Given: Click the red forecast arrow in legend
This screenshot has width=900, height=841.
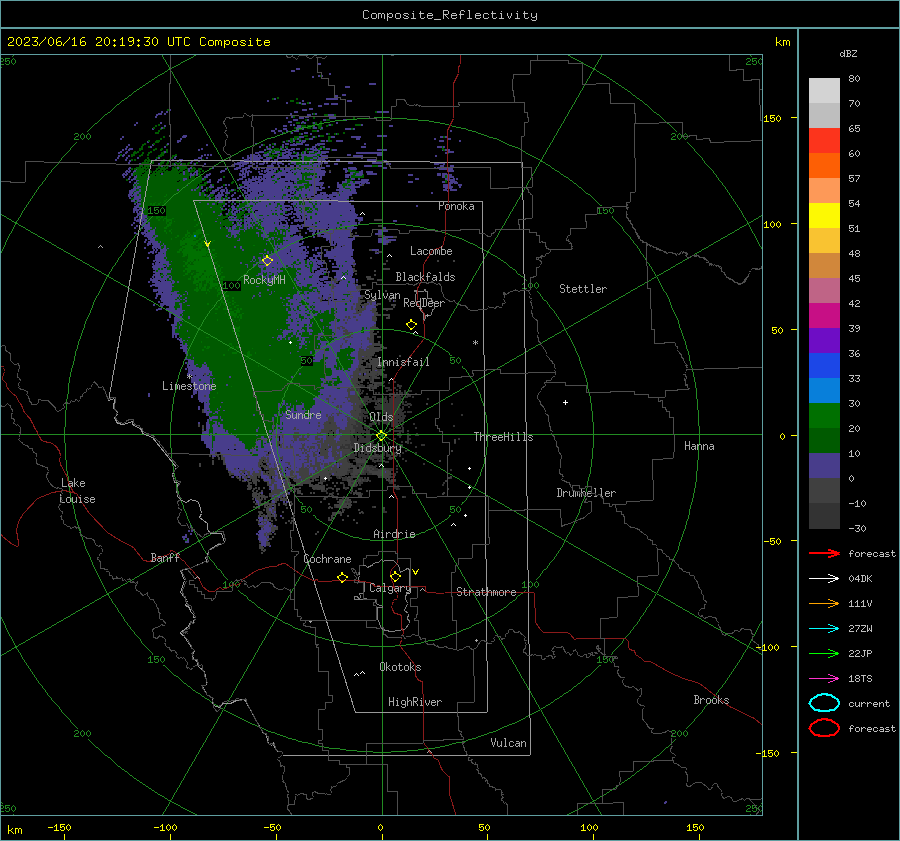Looking at the screenshot, I should pyautogui.click(x=824, y=553).
